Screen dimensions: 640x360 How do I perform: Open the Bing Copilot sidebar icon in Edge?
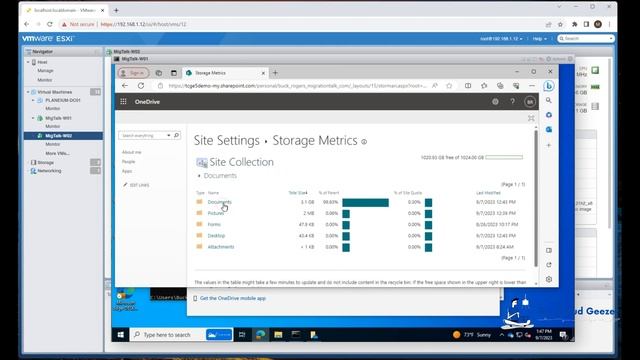tap(549, 86)
